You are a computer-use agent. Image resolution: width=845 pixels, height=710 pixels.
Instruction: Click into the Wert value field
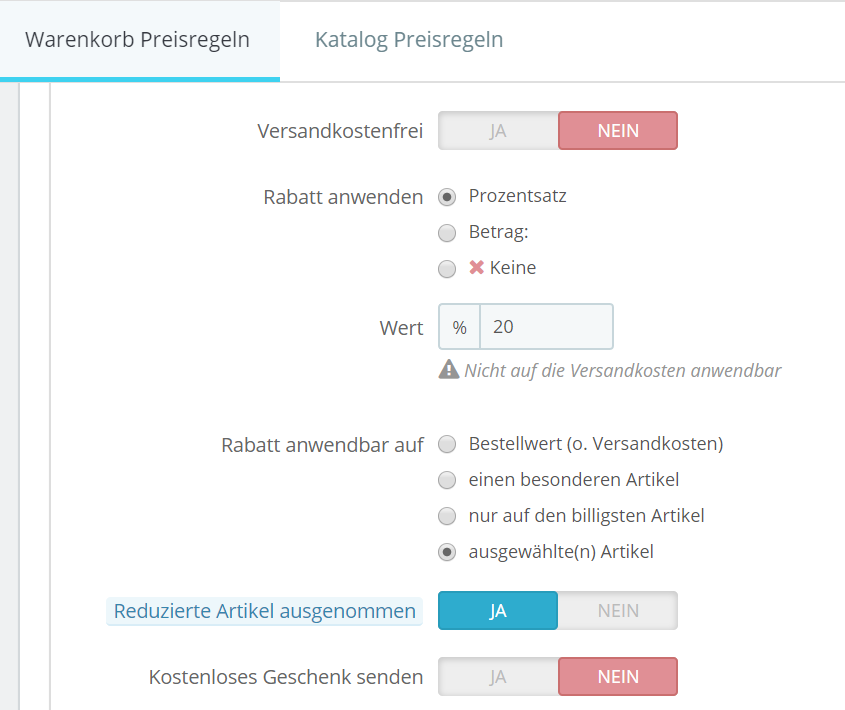coord(546,327)
